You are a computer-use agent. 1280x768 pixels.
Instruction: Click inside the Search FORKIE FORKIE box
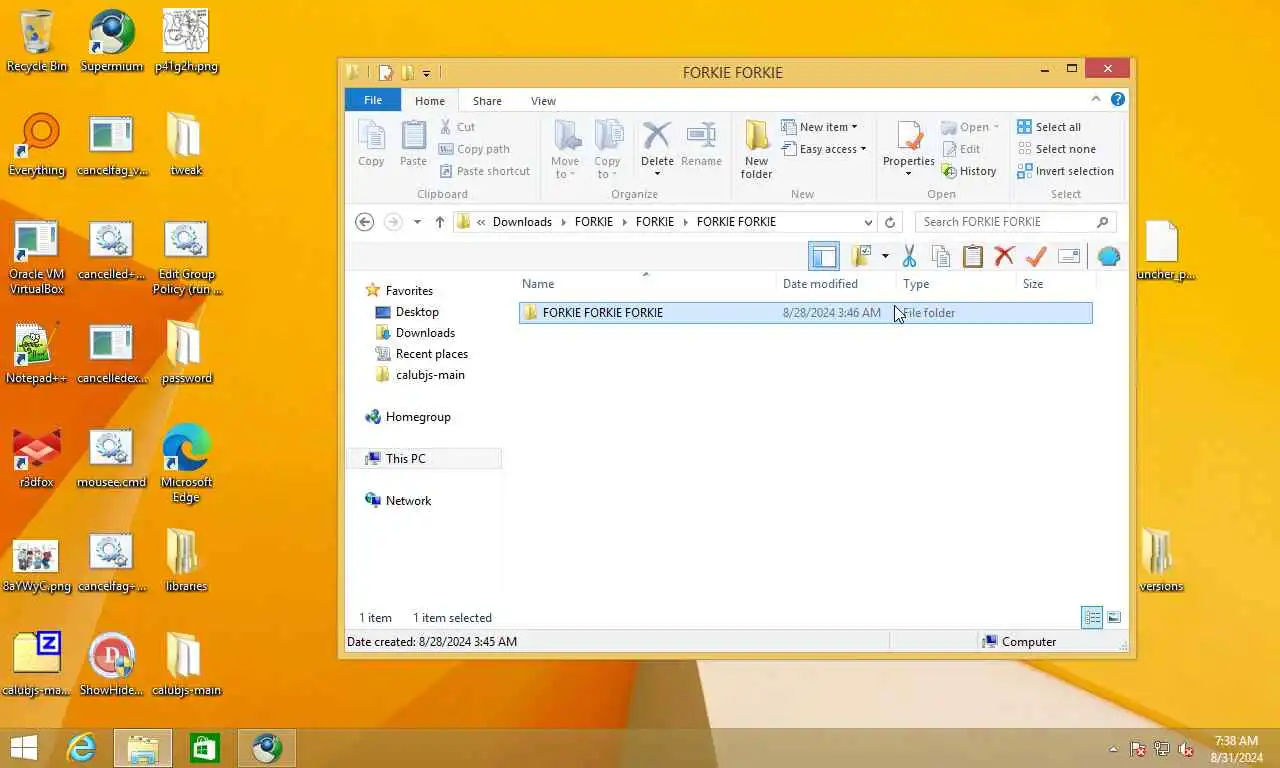point(1005,222)
